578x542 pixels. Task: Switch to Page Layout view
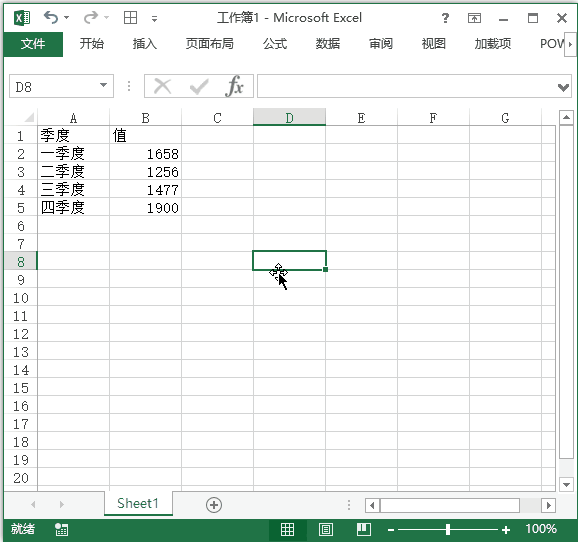pos(326,529)
